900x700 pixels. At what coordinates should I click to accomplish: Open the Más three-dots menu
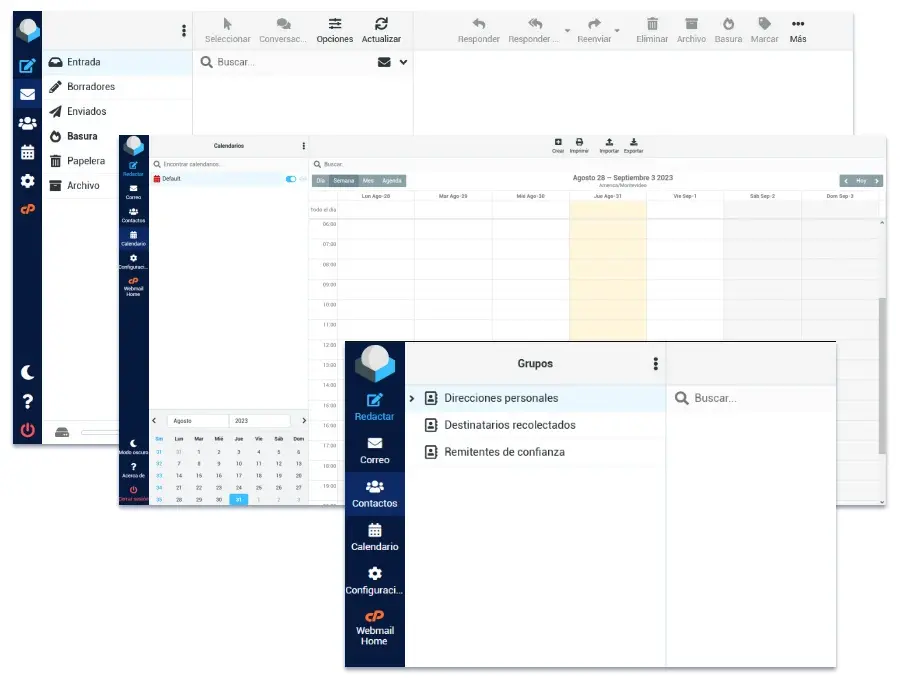(797, 29)
